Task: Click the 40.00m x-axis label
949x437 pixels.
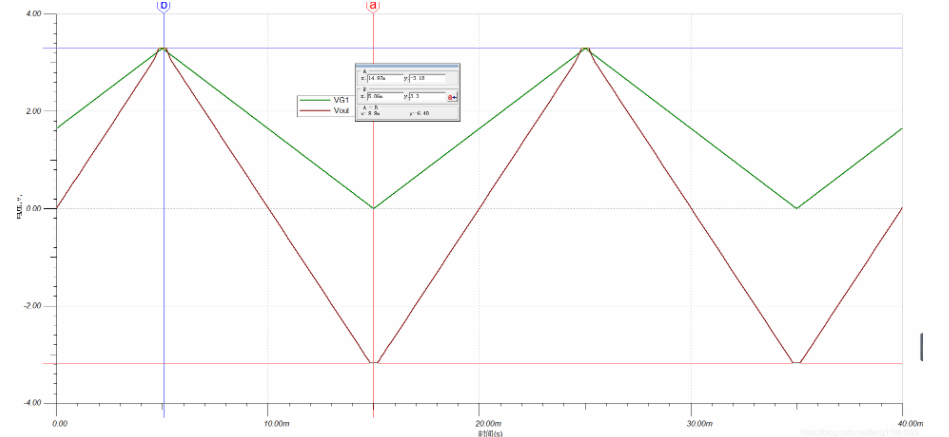Action: (x=912, y=422)
